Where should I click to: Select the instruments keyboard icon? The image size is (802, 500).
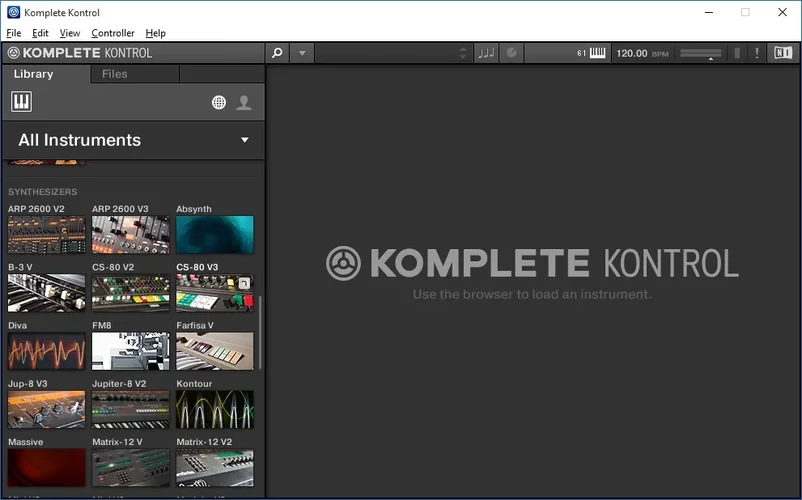tap(21, 102)
